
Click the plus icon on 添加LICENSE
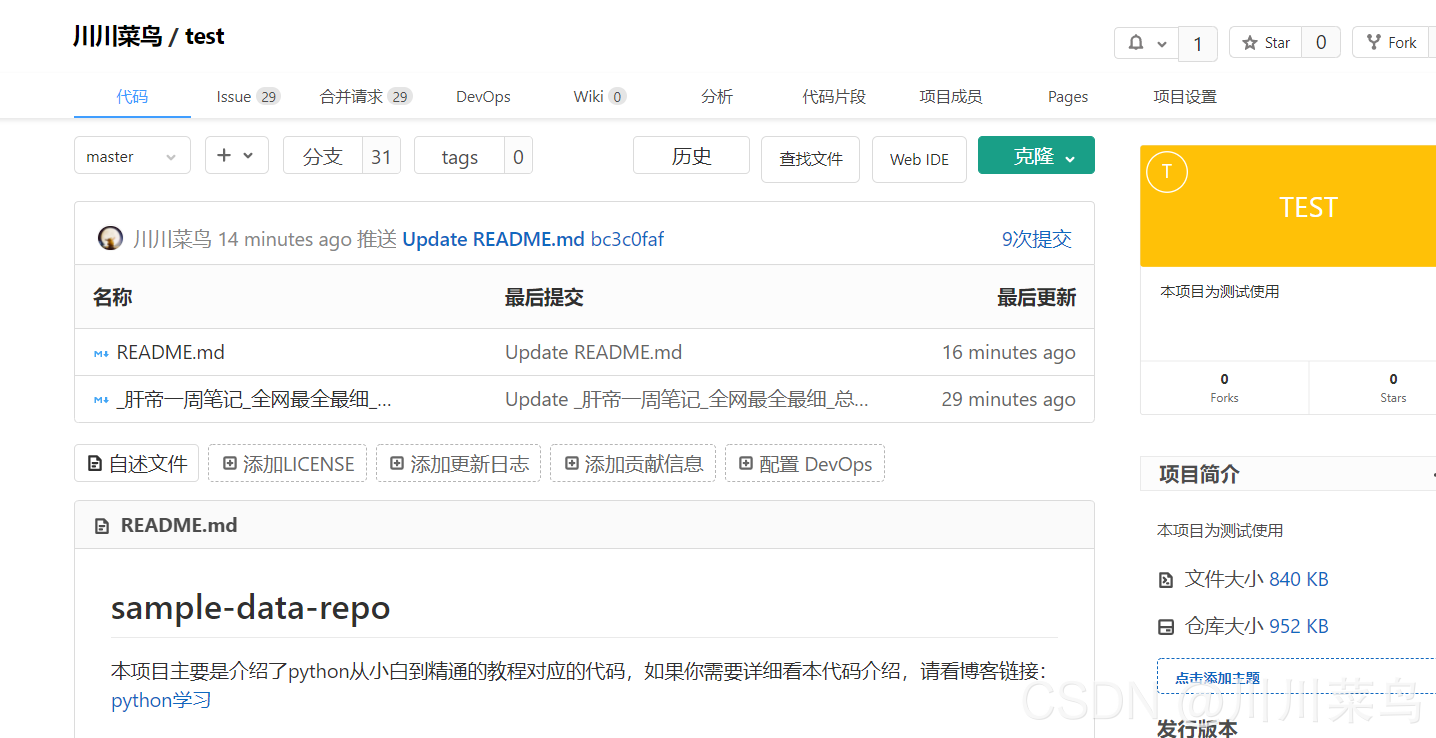pyautogui.click(x=230, y=464)
